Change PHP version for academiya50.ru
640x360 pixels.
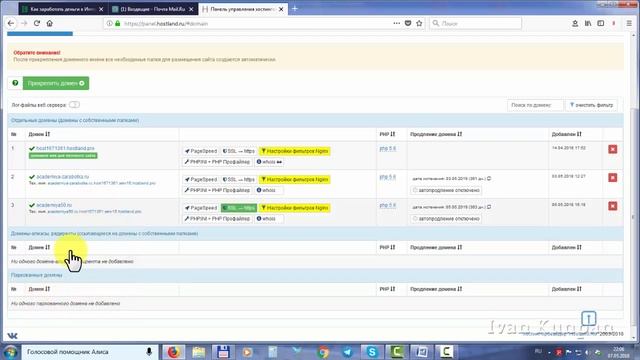(x=387, y=206)
